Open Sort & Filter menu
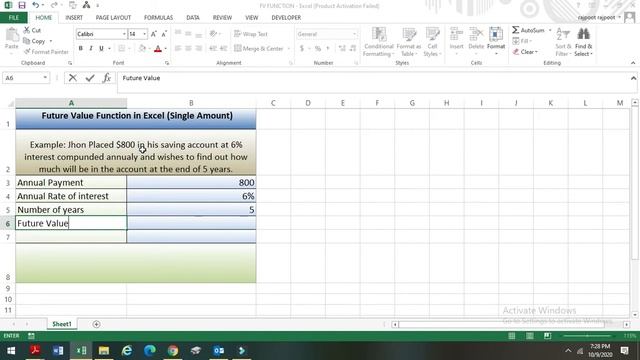The height and width of the screenshot is (360, 640). coord(563,42)
